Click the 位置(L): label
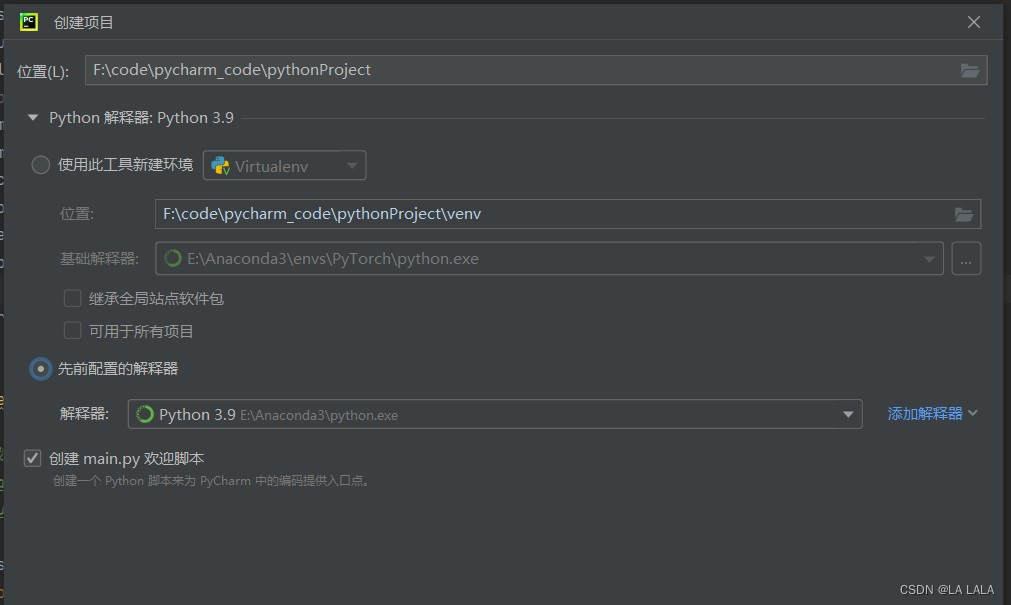 click(x=43, y=72)
